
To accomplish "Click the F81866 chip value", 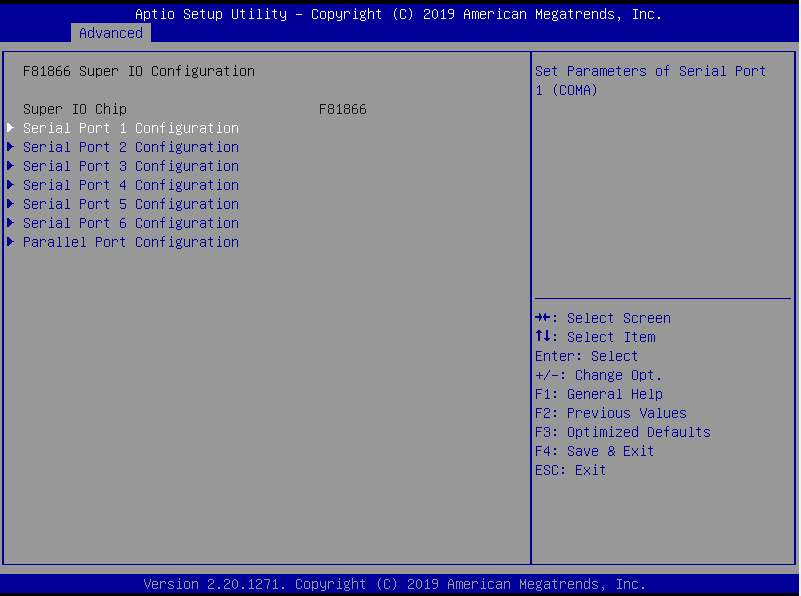I will (x=342, y=109).
